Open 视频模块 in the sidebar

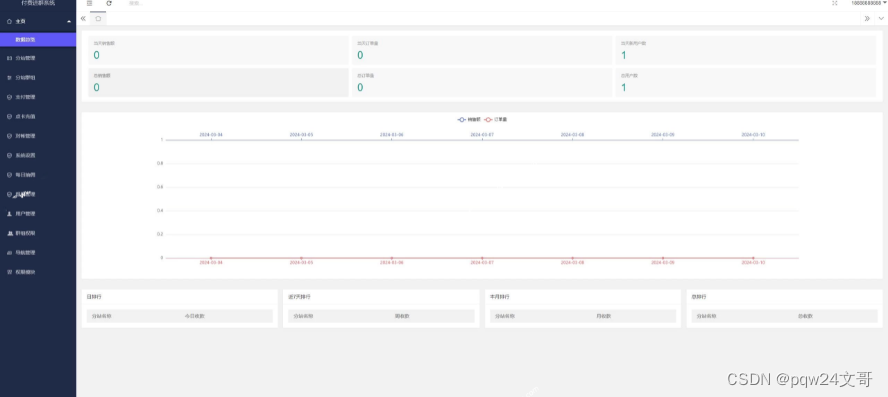(38, 272)
